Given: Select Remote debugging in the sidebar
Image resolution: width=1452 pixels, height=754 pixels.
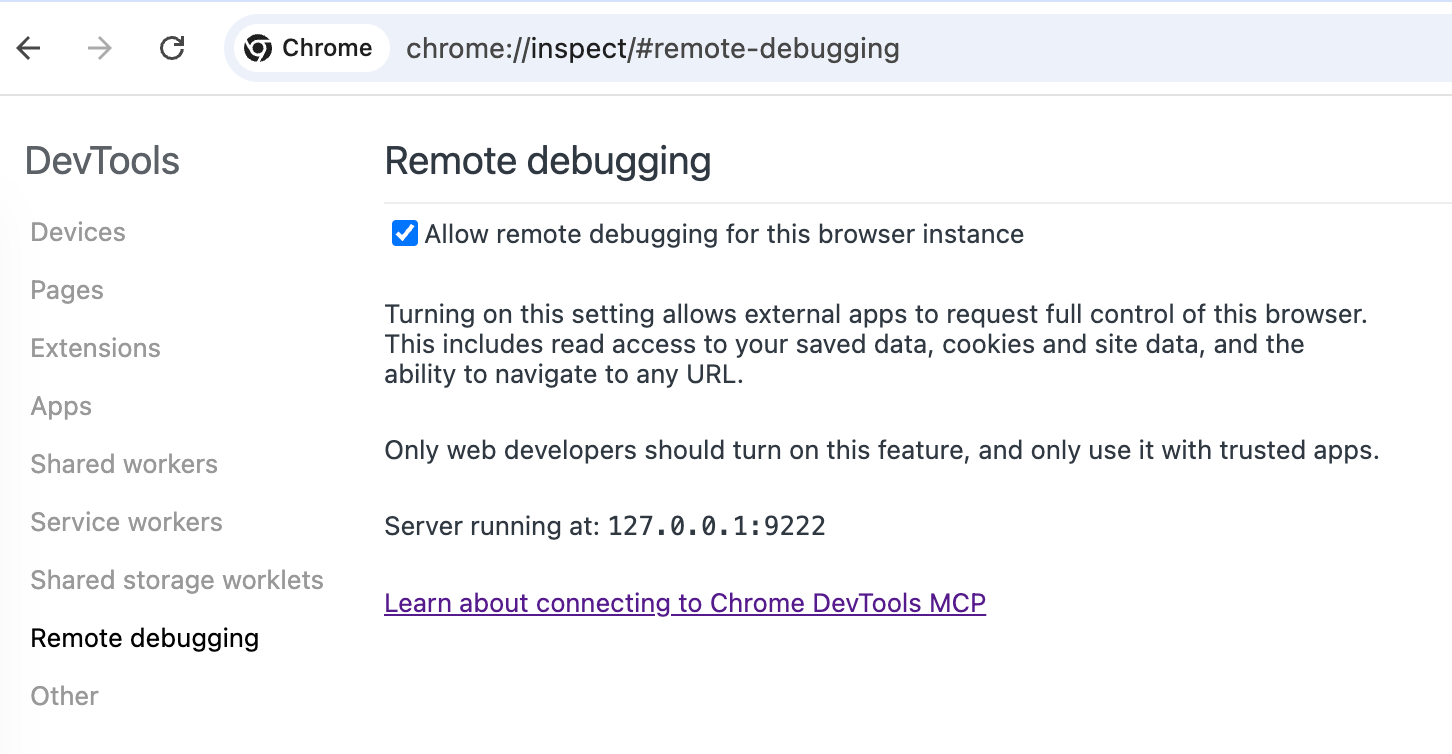Looking at the screenshot, I should coord(145,638).
